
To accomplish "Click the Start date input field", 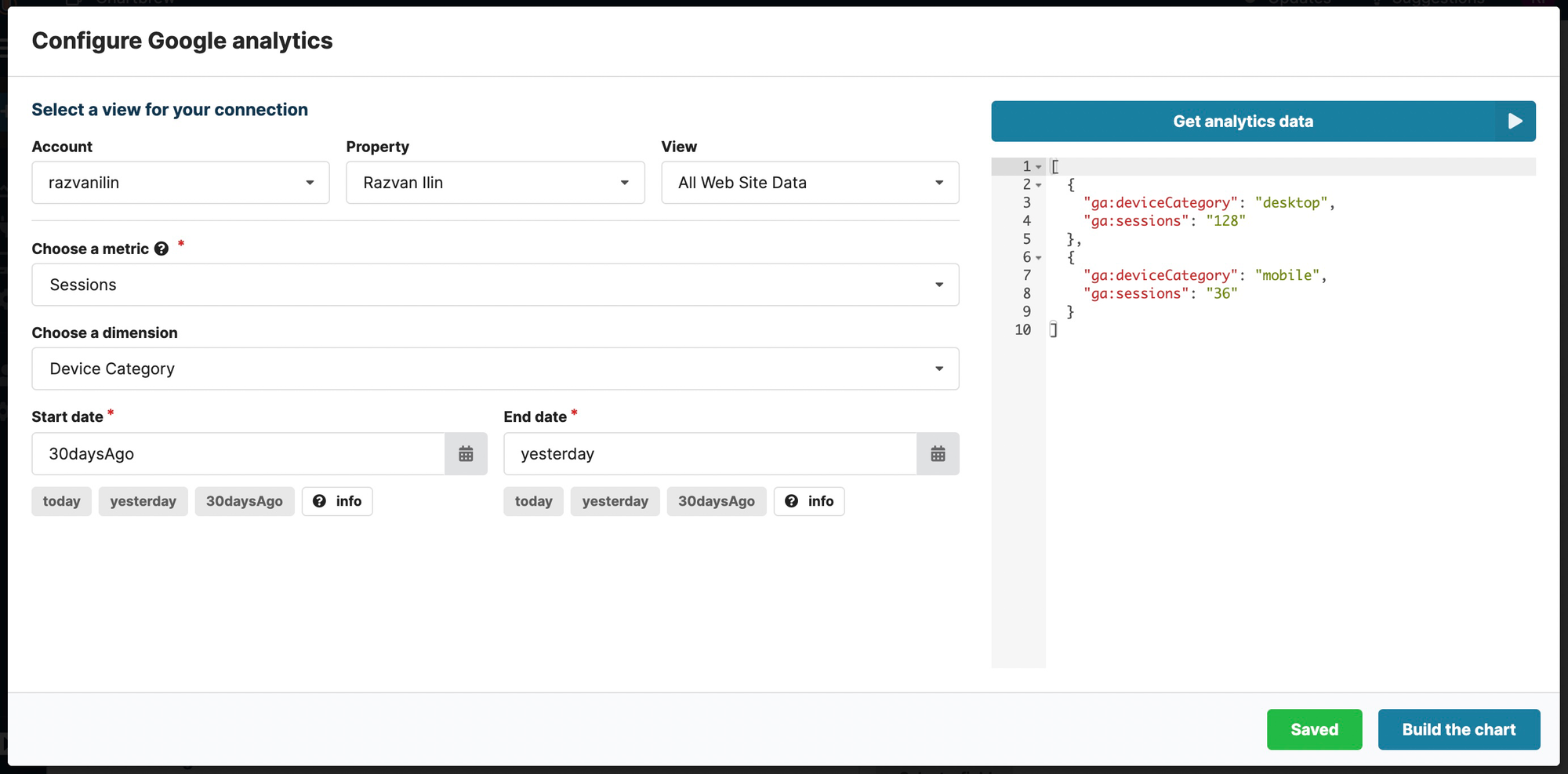I will pos(235,453).
